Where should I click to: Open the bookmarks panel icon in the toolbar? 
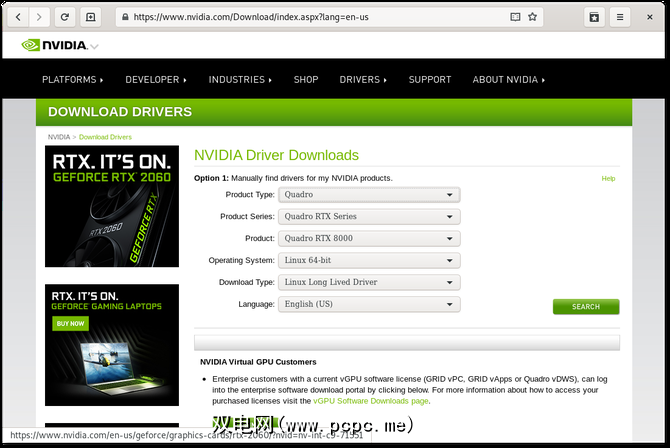(594, 17)
